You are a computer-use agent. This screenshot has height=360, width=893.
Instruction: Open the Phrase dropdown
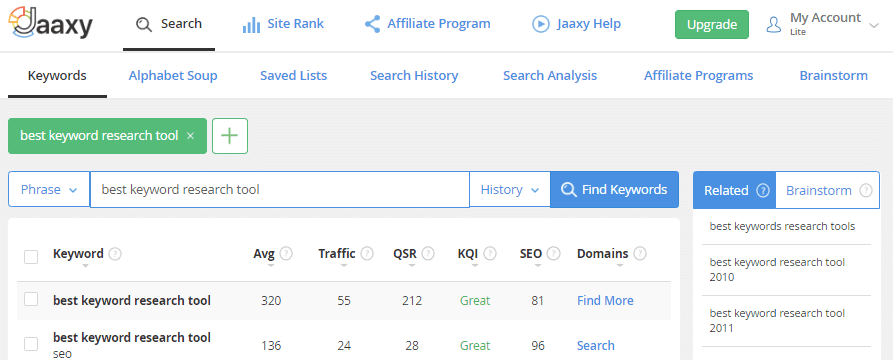[x=49, y=190]
